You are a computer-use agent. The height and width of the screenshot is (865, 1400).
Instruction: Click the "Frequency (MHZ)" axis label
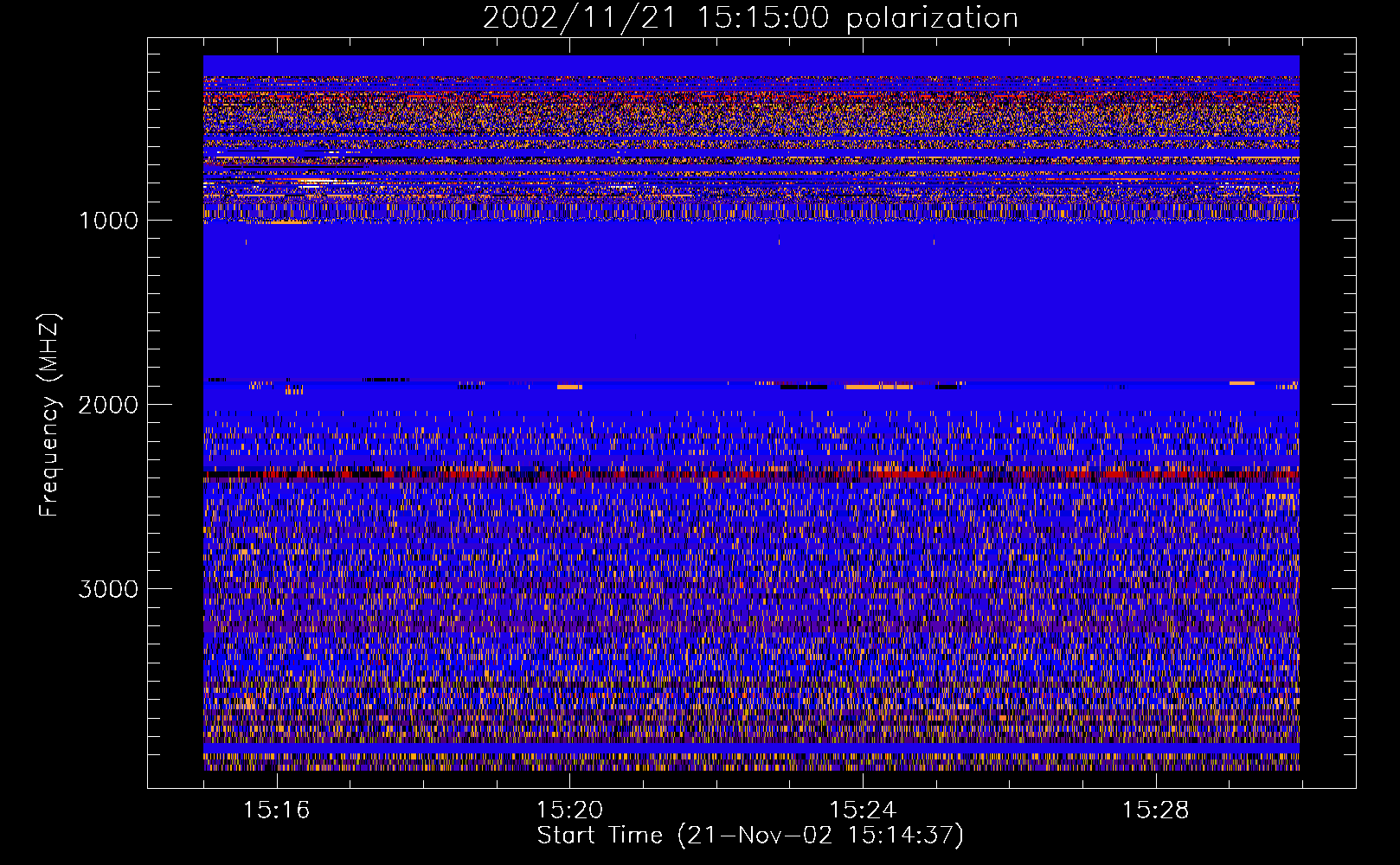coord(49,414)
